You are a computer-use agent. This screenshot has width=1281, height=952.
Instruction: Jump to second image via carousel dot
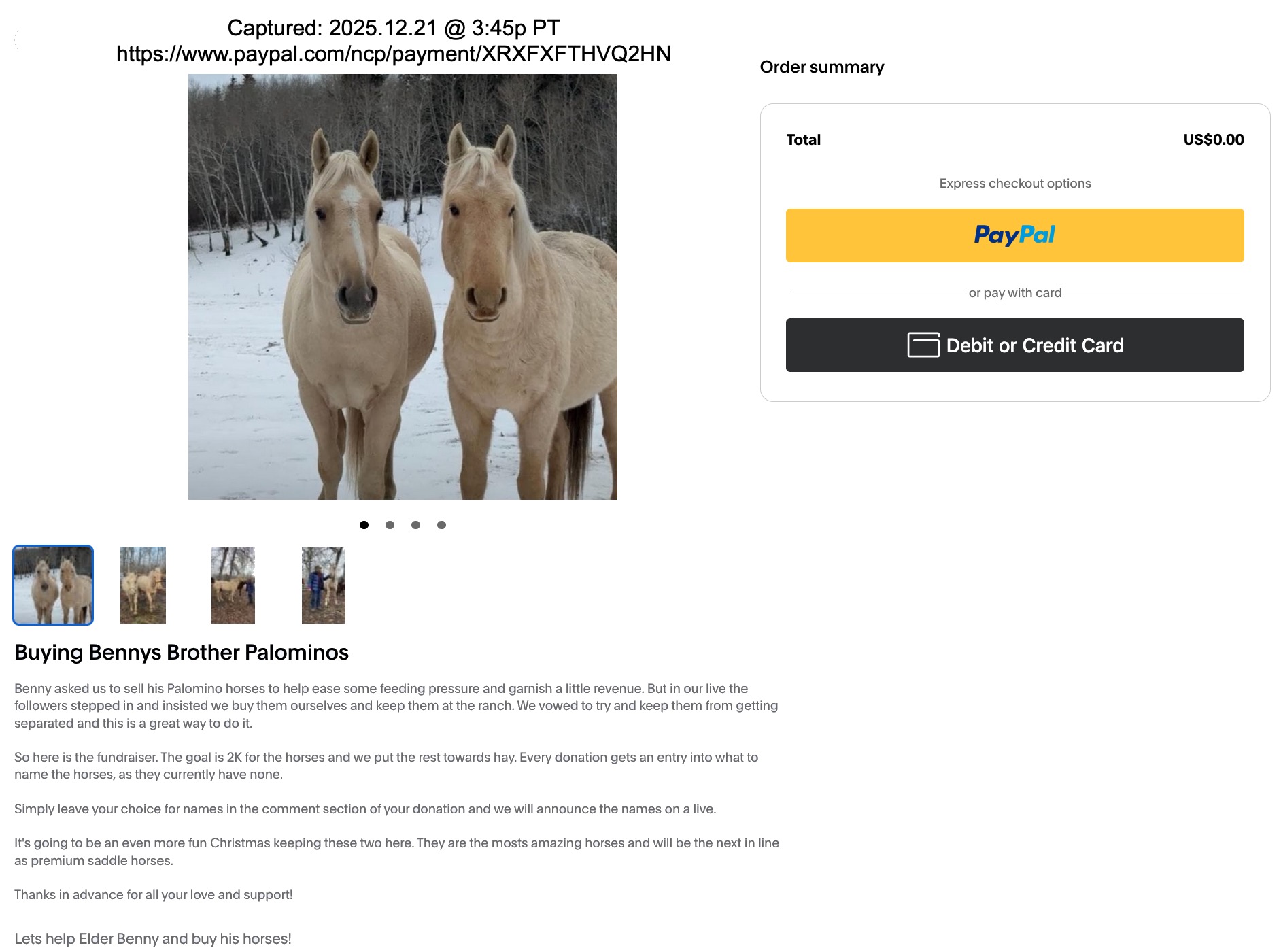(x=390, y=525)
